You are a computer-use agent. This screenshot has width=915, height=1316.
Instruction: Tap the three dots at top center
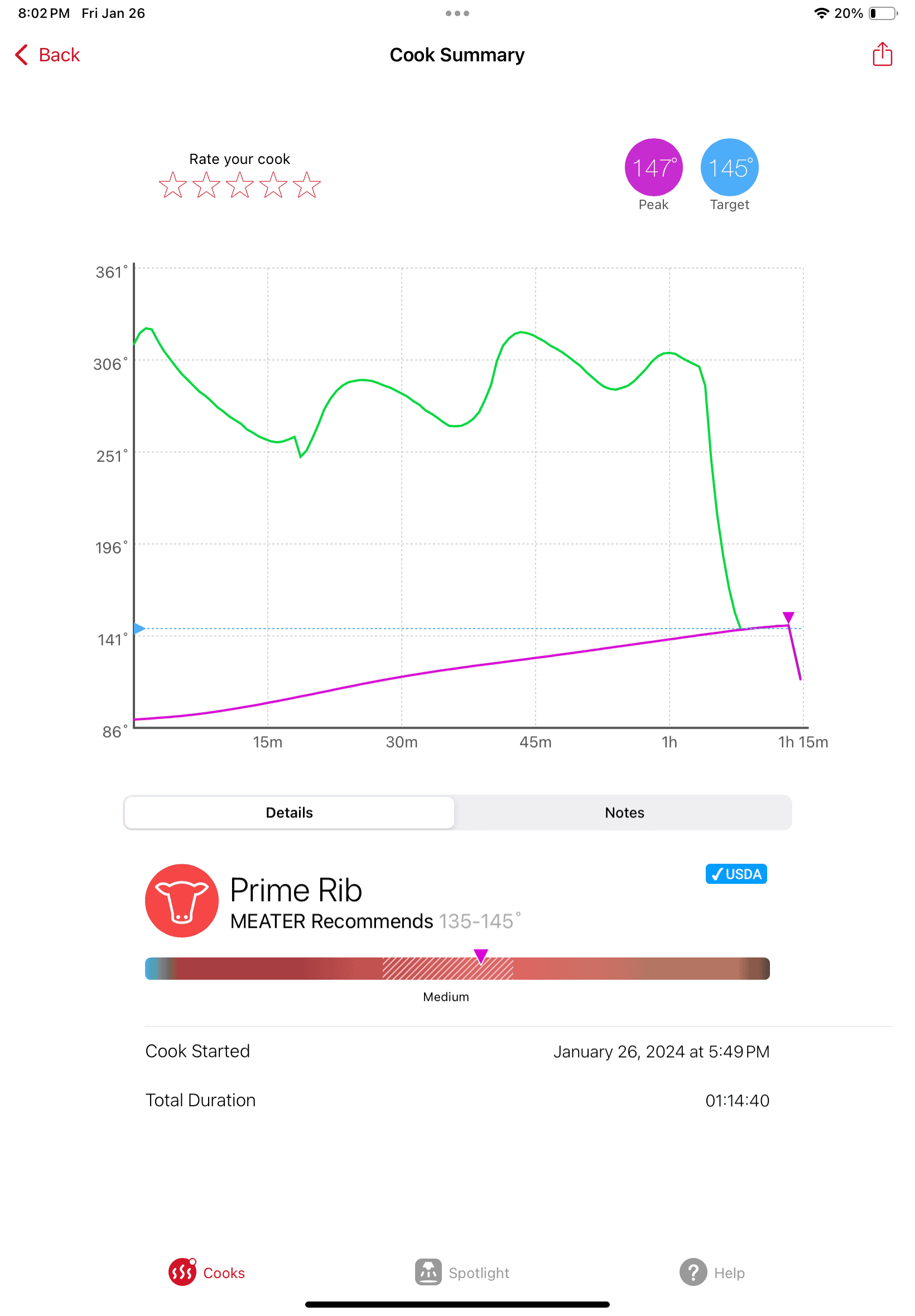click(458, 13)
